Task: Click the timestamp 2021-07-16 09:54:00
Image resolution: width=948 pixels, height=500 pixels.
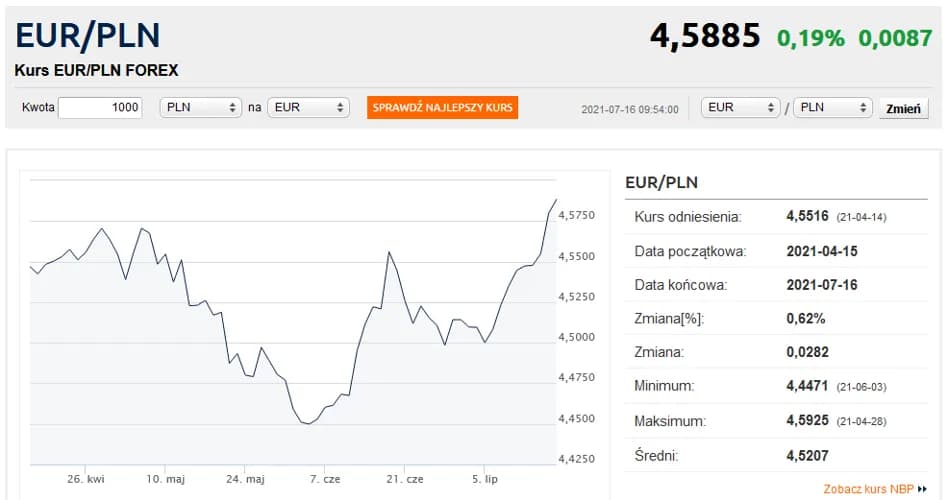Action: point(630,109)
